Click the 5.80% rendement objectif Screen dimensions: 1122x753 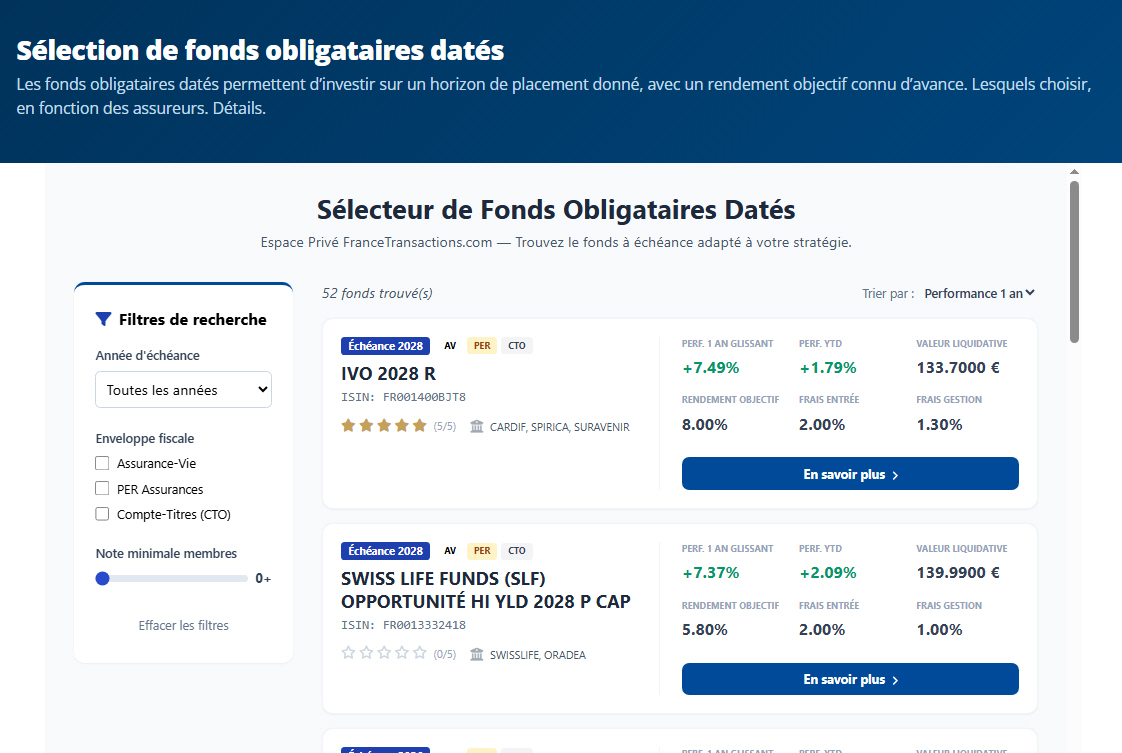pyautogui.click(x=705, y=630)
